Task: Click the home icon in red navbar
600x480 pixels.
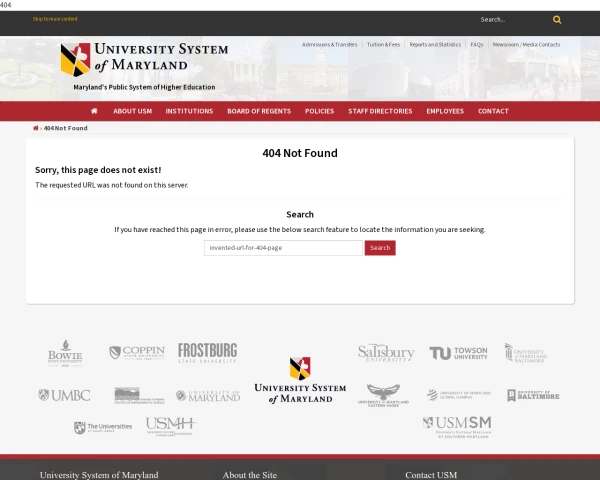Action: (x=94, y=111)
